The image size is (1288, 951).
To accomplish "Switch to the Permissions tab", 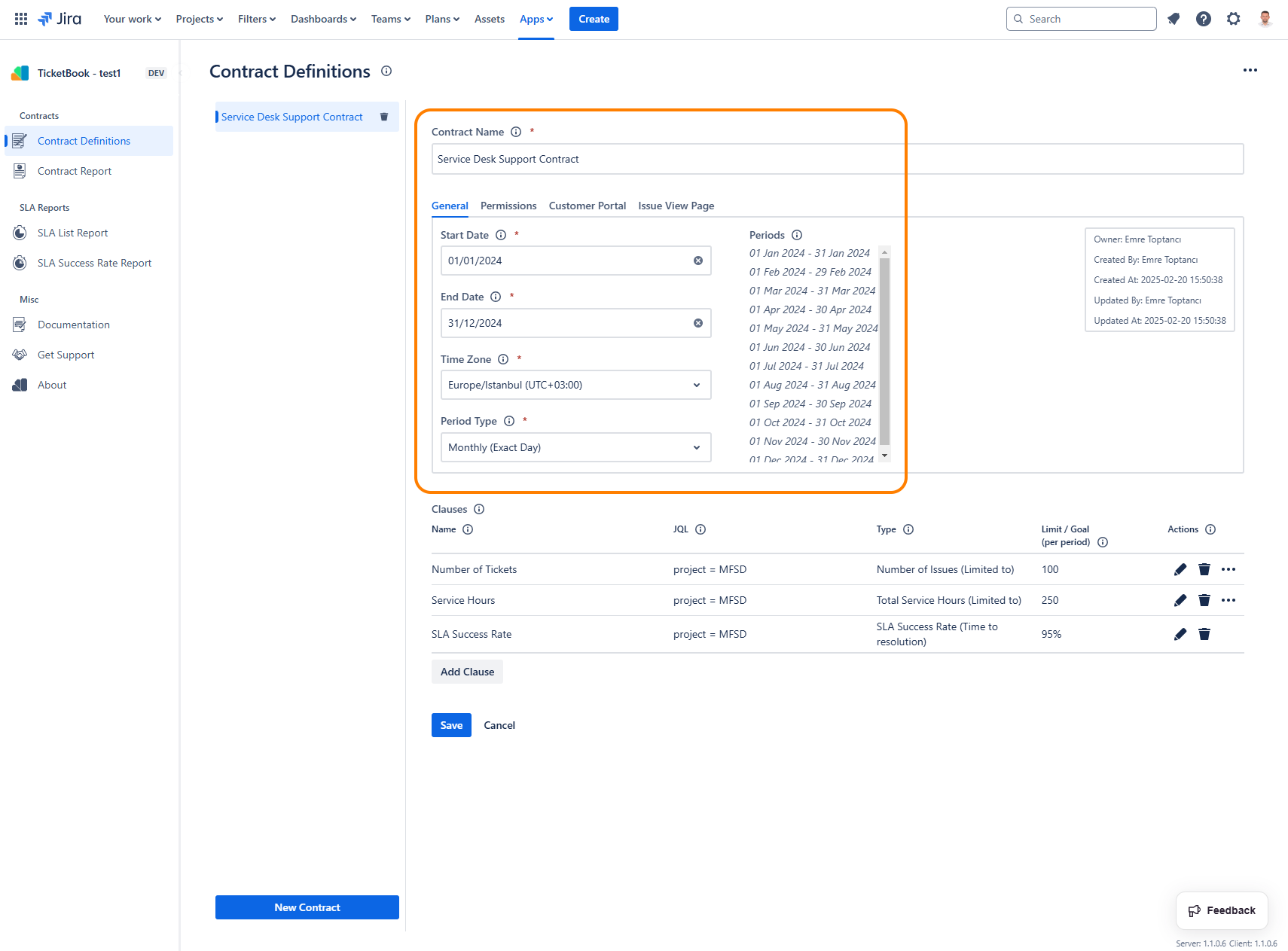I will [x=508, y=206].
